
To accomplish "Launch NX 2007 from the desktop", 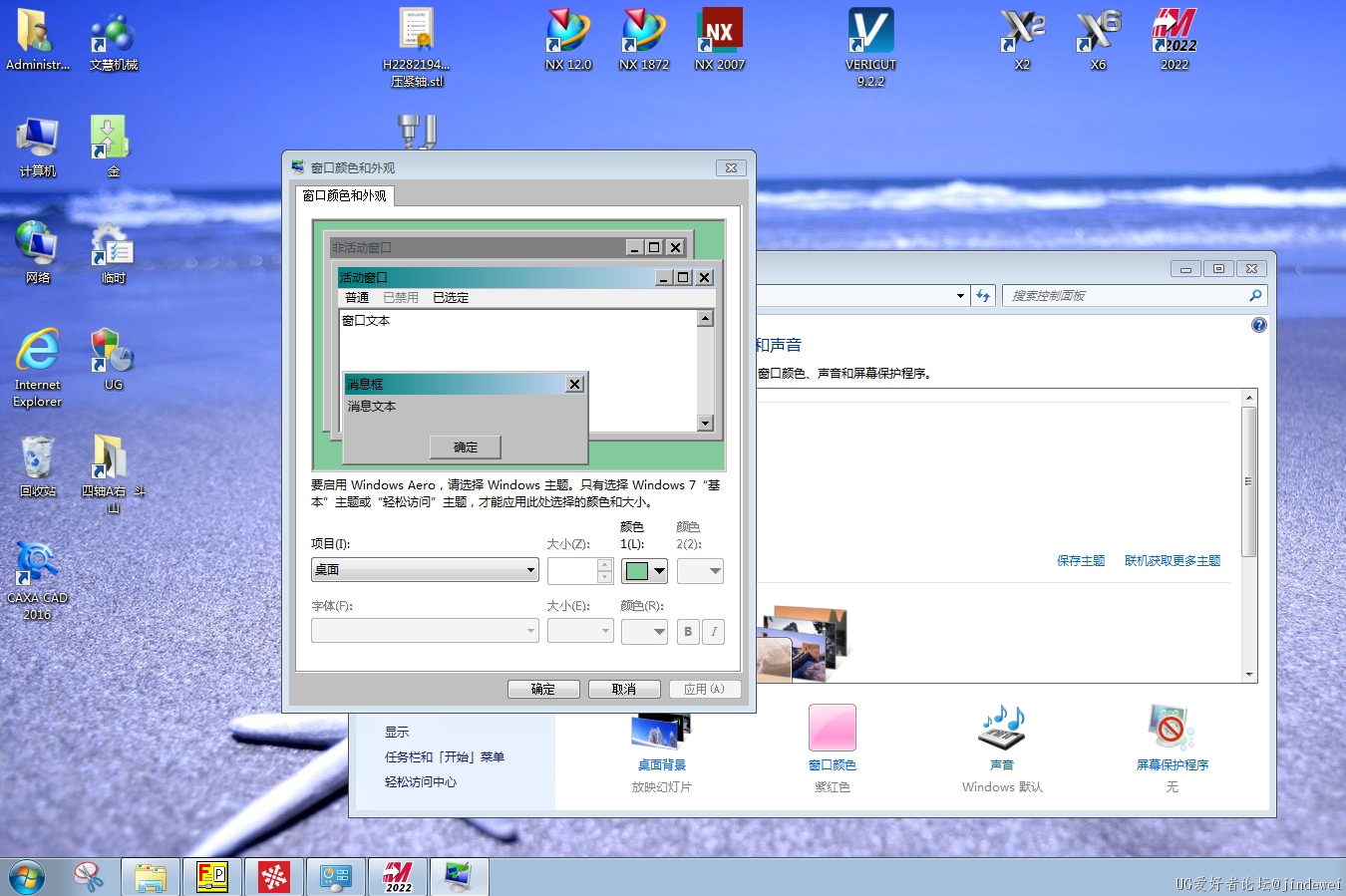I will pyautogui.click(x=719, y=40).
